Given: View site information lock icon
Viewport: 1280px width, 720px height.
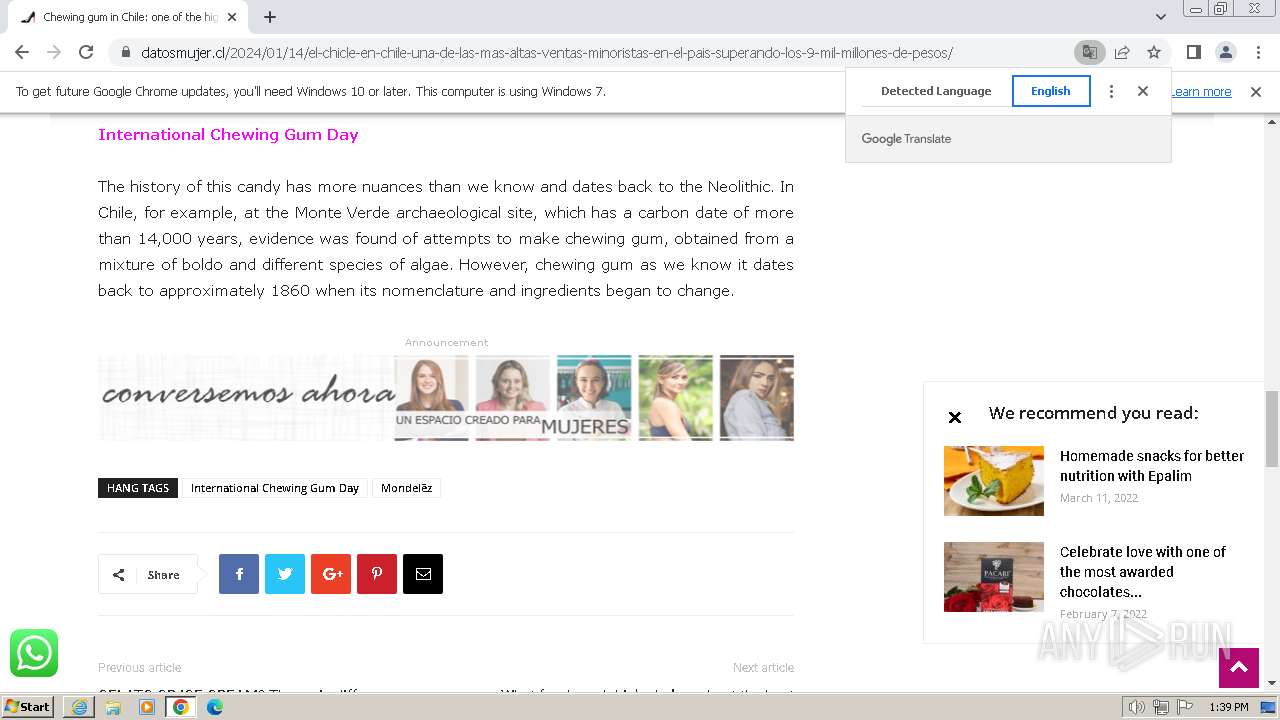Looking at the screenshot, I should (125, 52).
